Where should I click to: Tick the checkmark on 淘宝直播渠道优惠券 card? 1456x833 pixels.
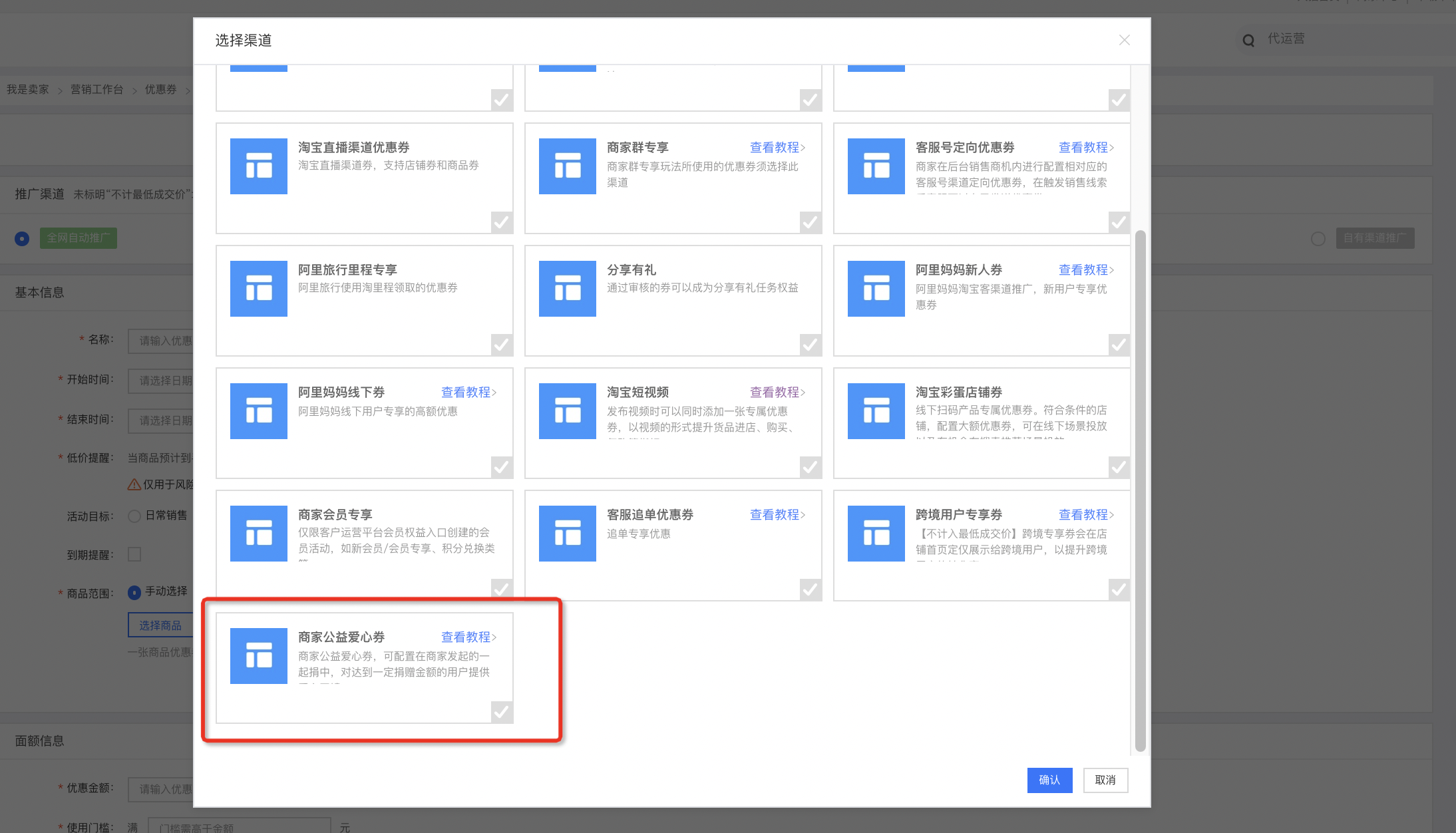point(502,222)
